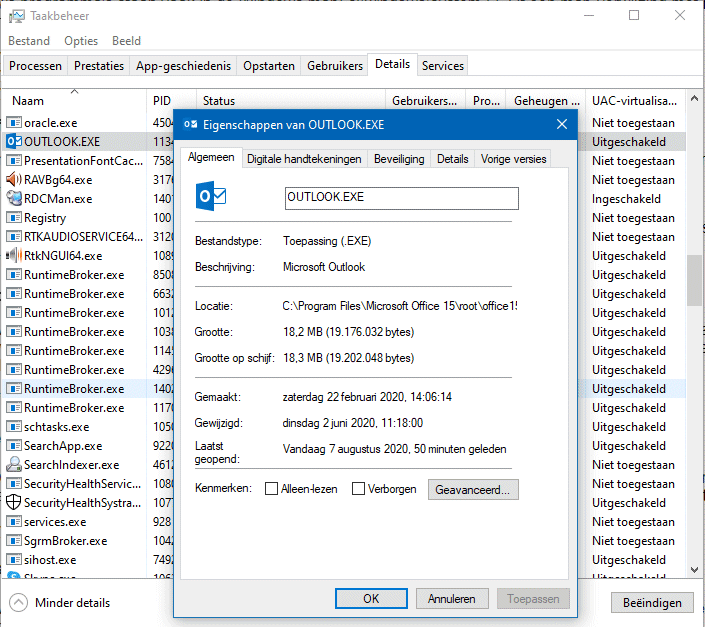Switch to the Opstarten tab

coord(269,66)
